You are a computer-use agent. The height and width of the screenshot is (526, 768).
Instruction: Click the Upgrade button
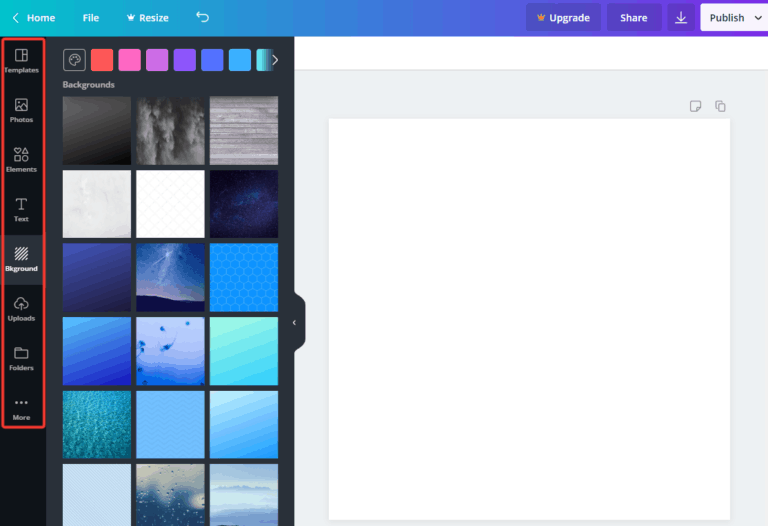564,18
